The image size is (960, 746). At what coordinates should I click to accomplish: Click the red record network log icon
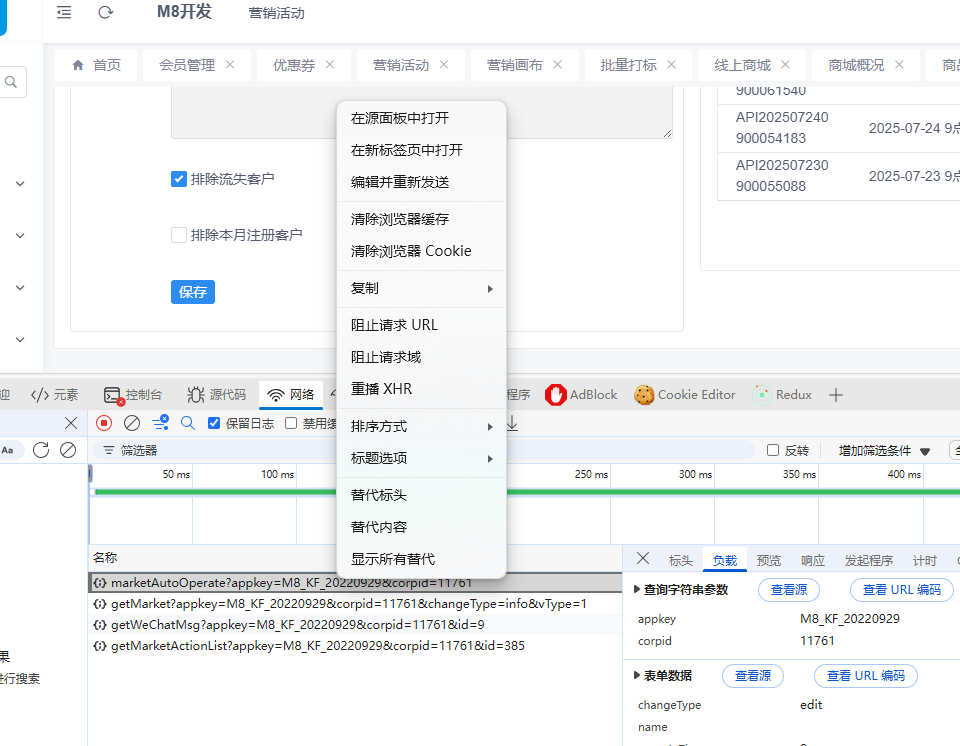pyautogui.click(x=104, y=423)
